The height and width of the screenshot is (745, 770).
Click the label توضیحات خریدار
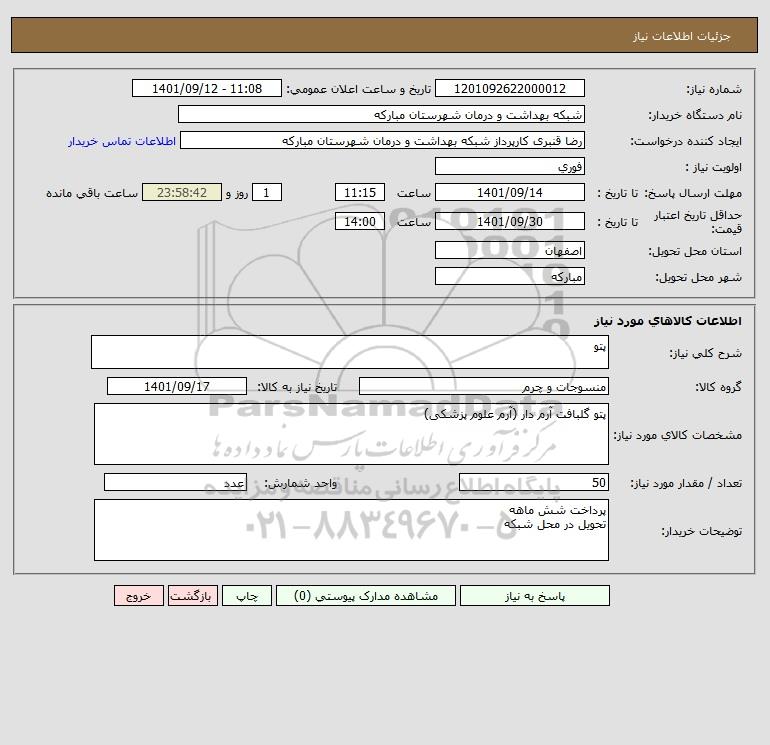[701, 531]
